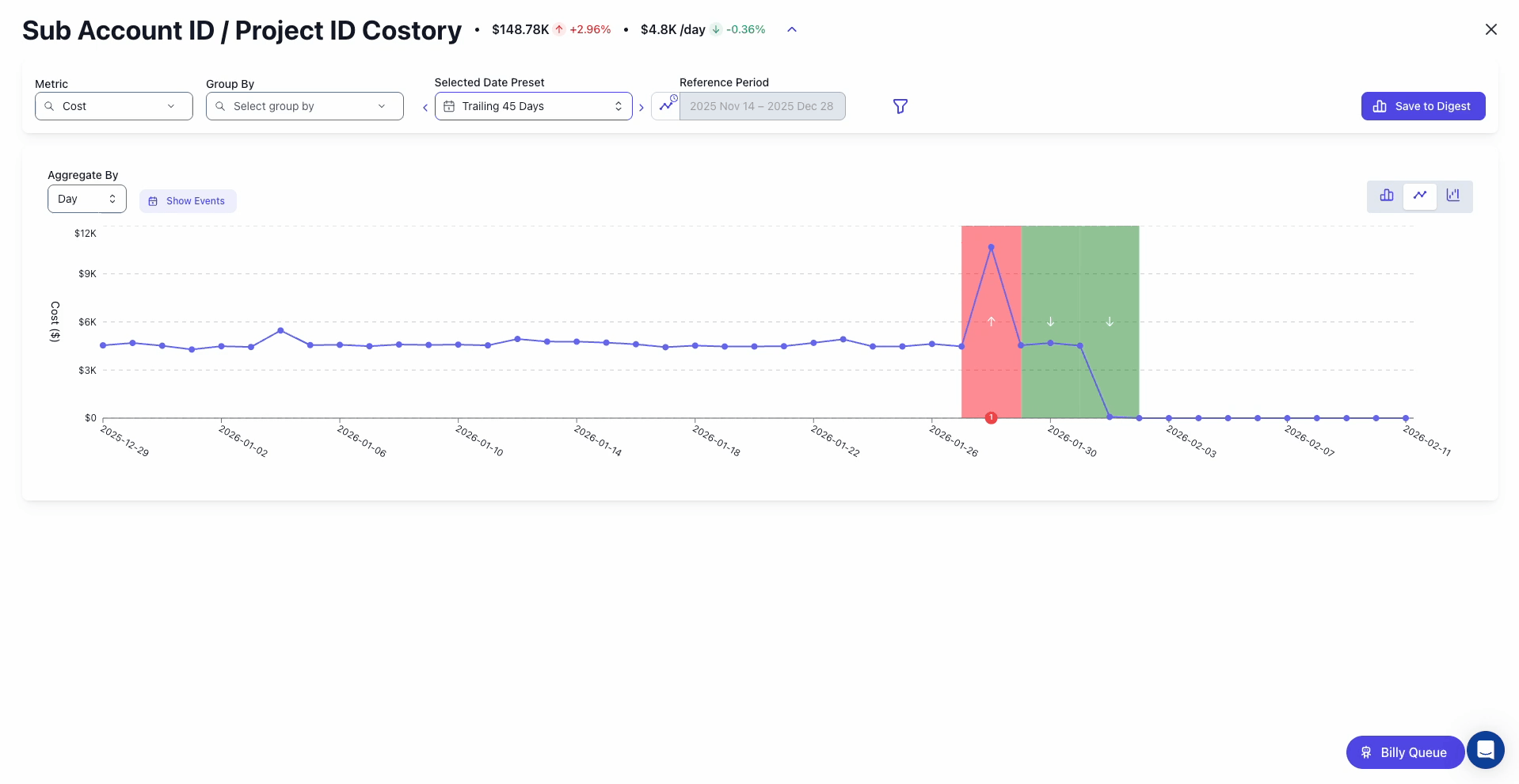The height and width of the screenshot is (784, 1519).
Task: Change the Aggregate By Day selector
Action: pyautogui.click(x=86, y=199)
